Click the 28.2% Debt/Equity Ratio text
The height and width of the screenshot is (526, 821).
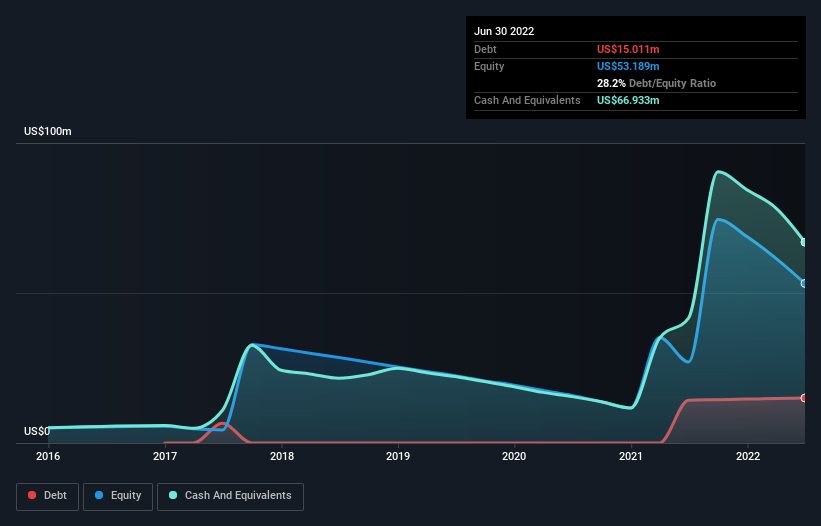[656, 83]
